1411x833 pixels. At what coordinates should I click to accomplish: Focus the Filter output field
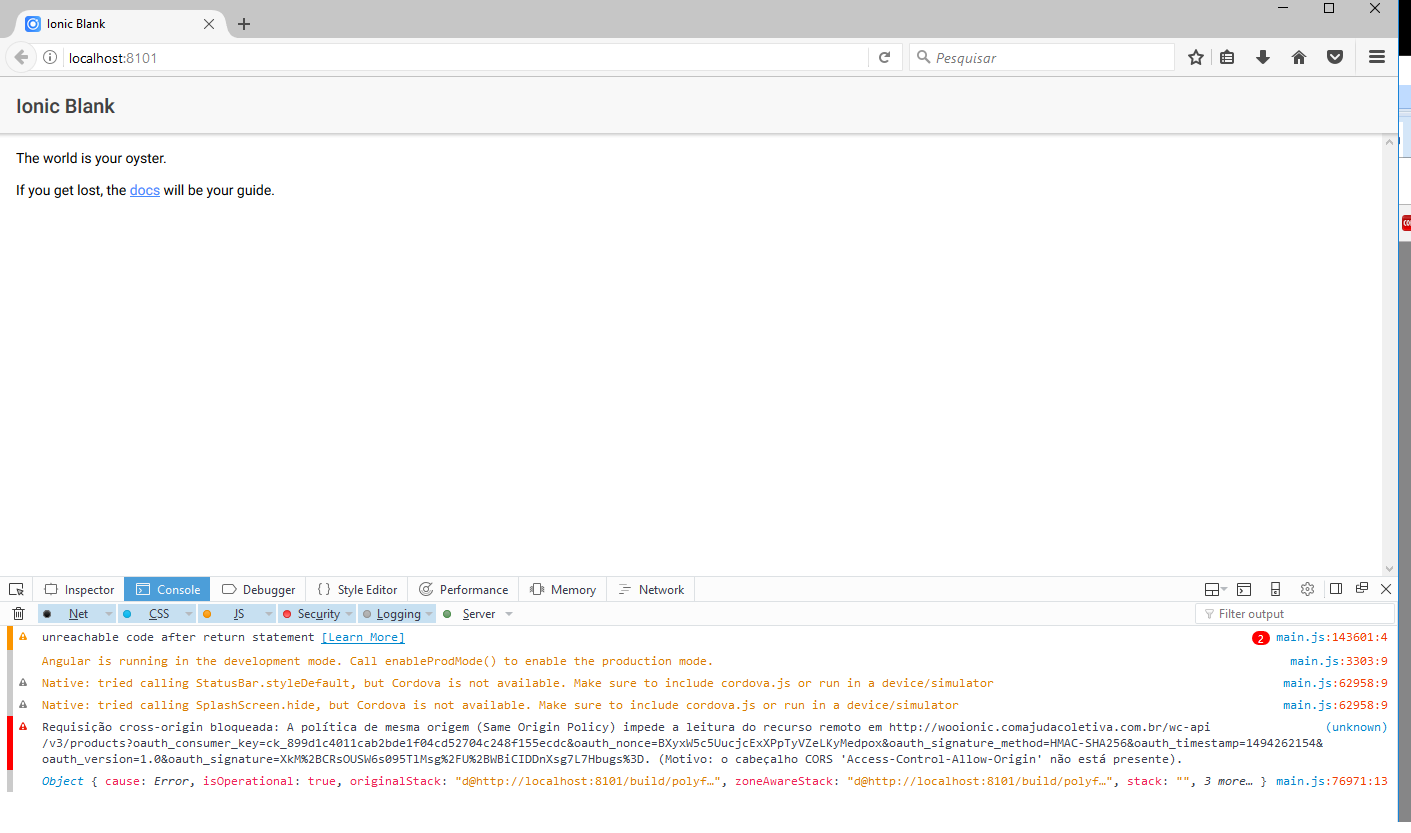[1295, 614]
